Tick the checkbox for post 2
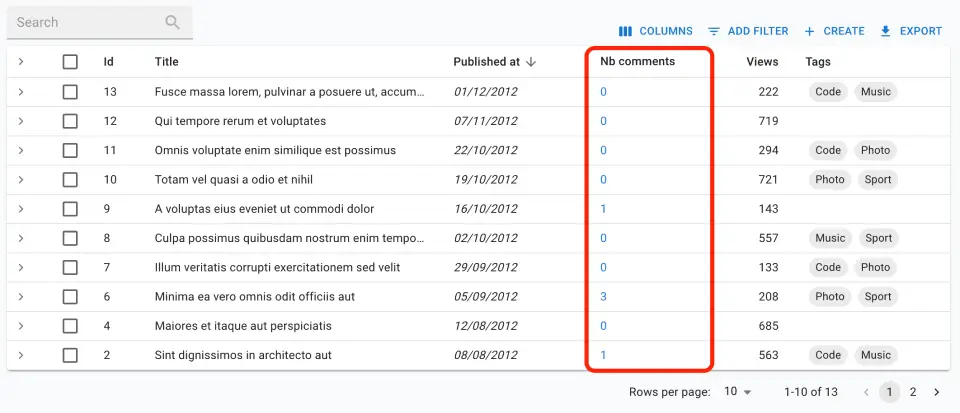 70,355
